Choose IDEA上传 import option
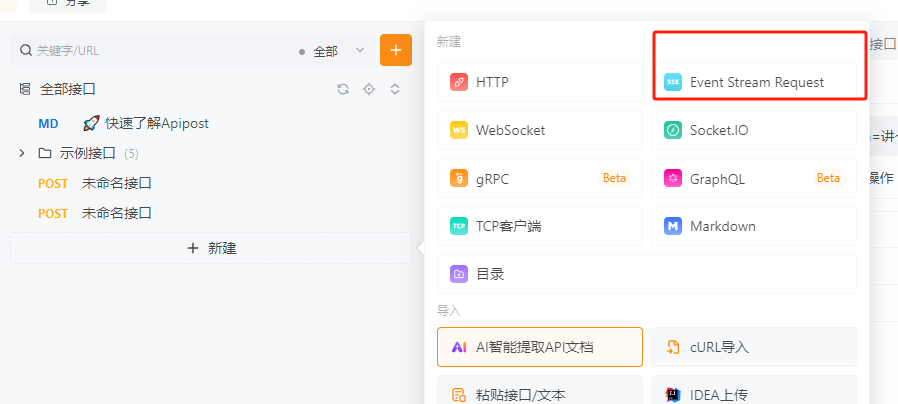Image resolution: width=898 pixels, height=404 pixels. tap(754, 390)
